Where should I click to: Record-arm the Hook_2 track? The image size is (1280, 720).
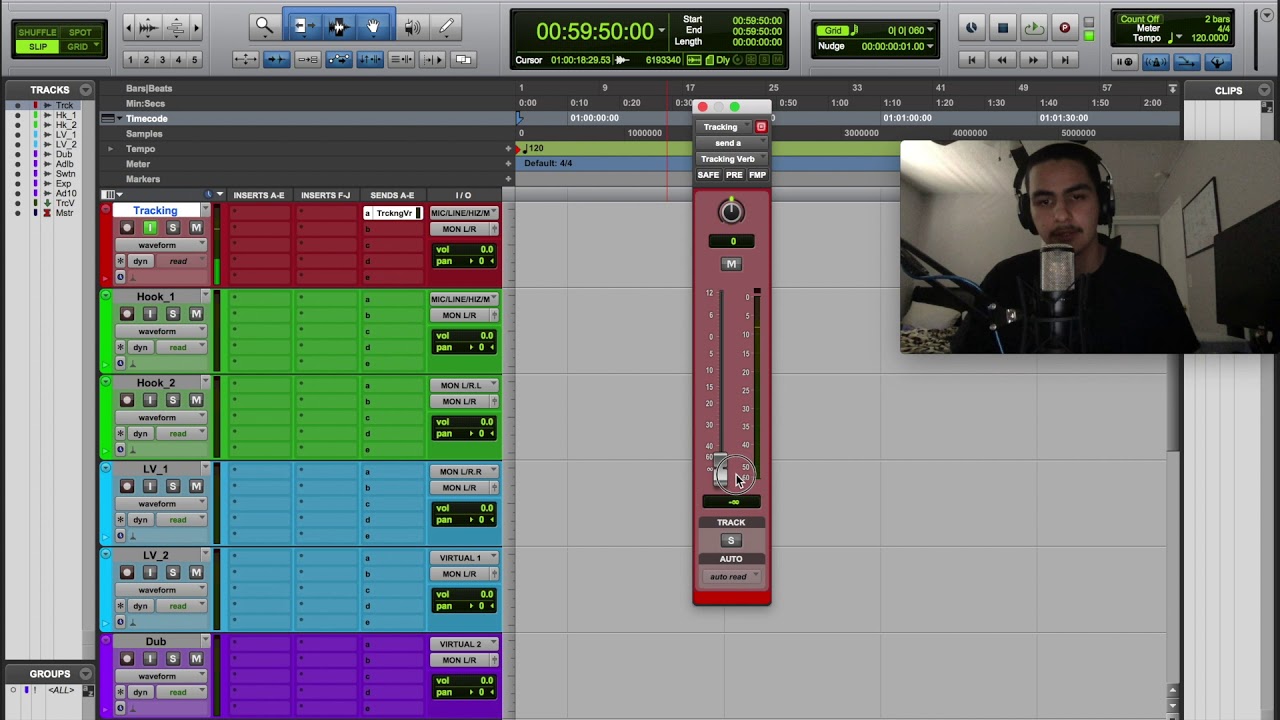(127, 400)
